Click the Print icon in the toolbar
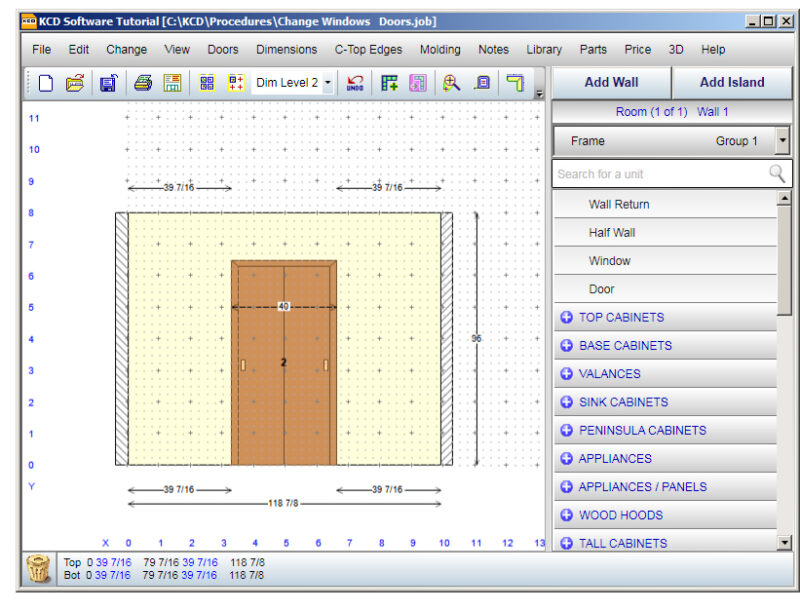The width and height of the screenshot is (800, 611). click(143, 84)
